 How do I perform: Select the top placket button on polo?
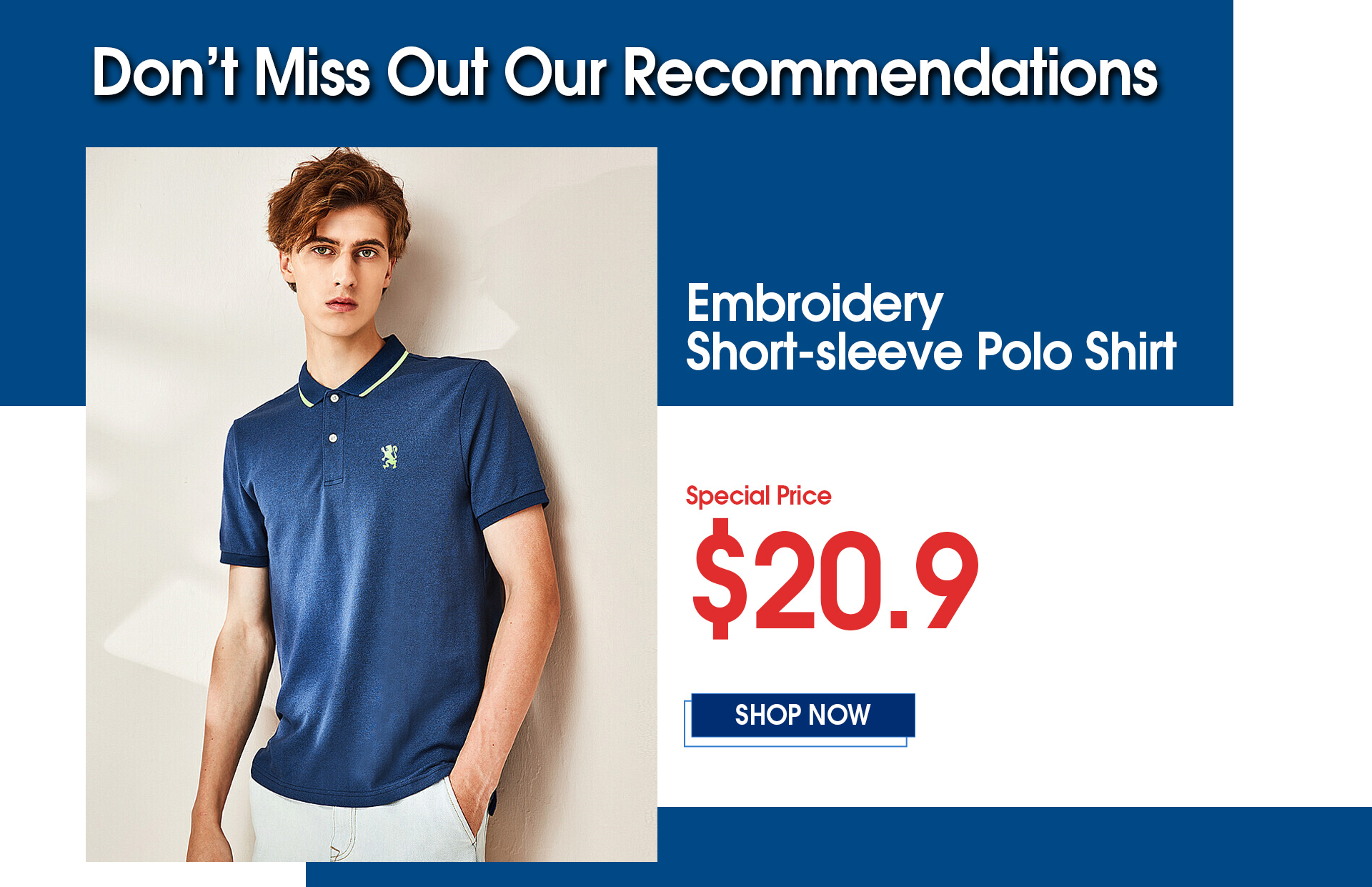point(334,397)
